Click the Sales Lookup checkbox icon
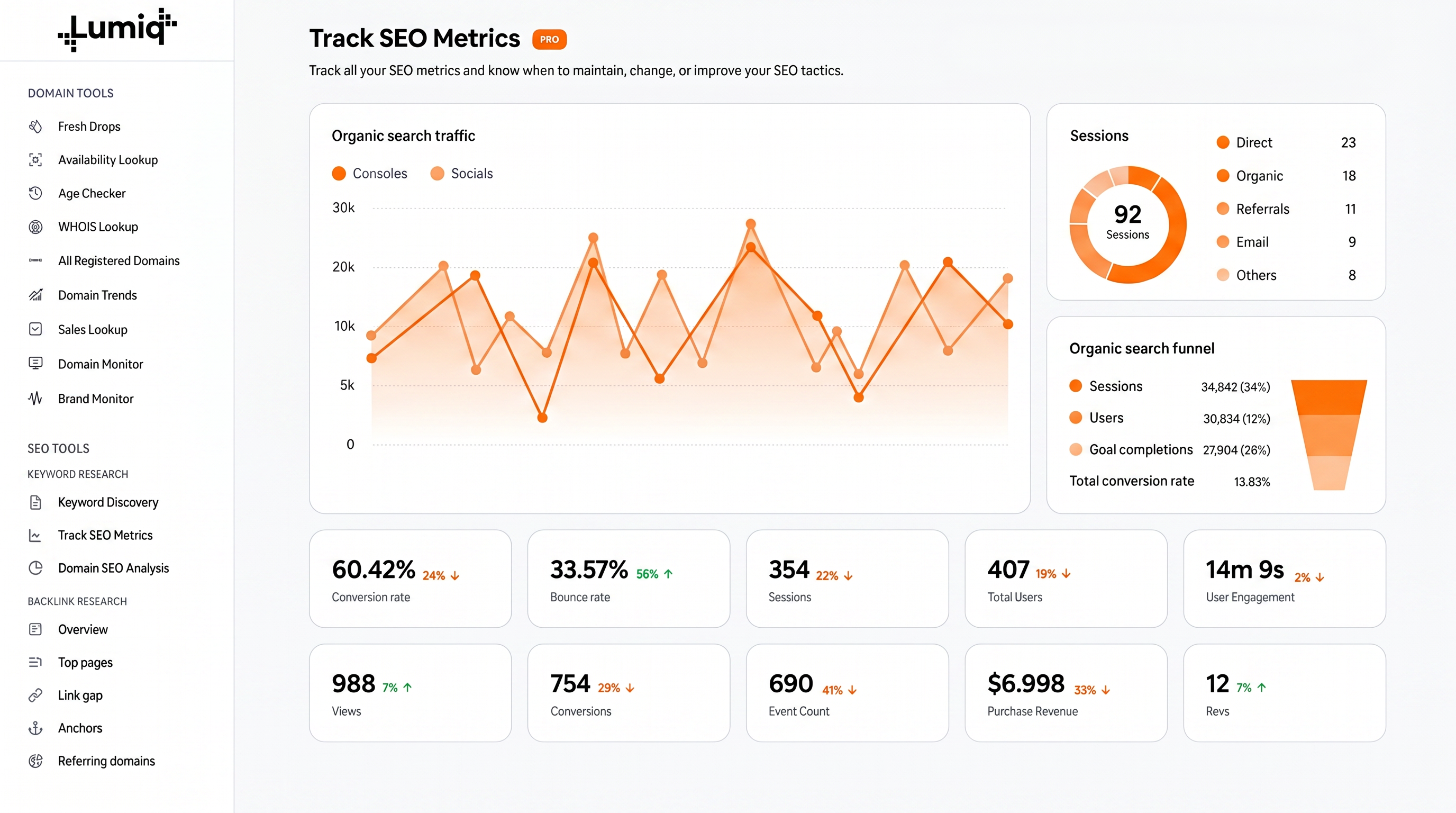 tap(35, 329)
